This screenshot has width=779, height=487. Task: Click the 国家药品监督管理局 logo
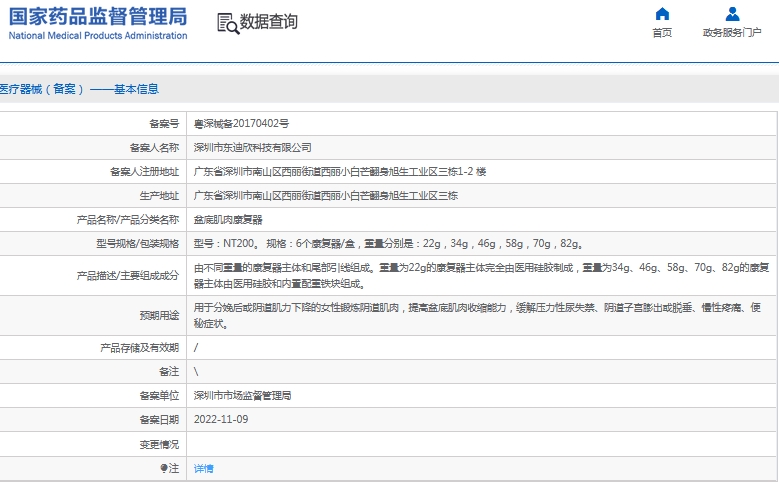coord(98,16)
